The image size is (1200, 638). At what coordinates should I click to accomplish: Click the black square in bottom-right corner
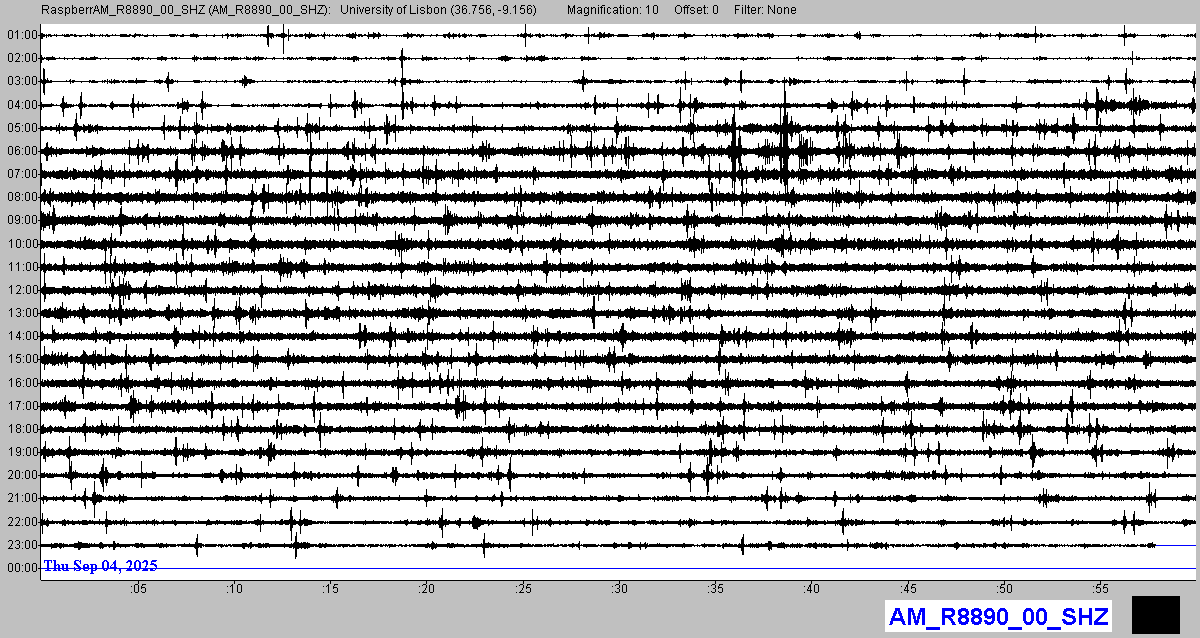(x=1155, y=614)
